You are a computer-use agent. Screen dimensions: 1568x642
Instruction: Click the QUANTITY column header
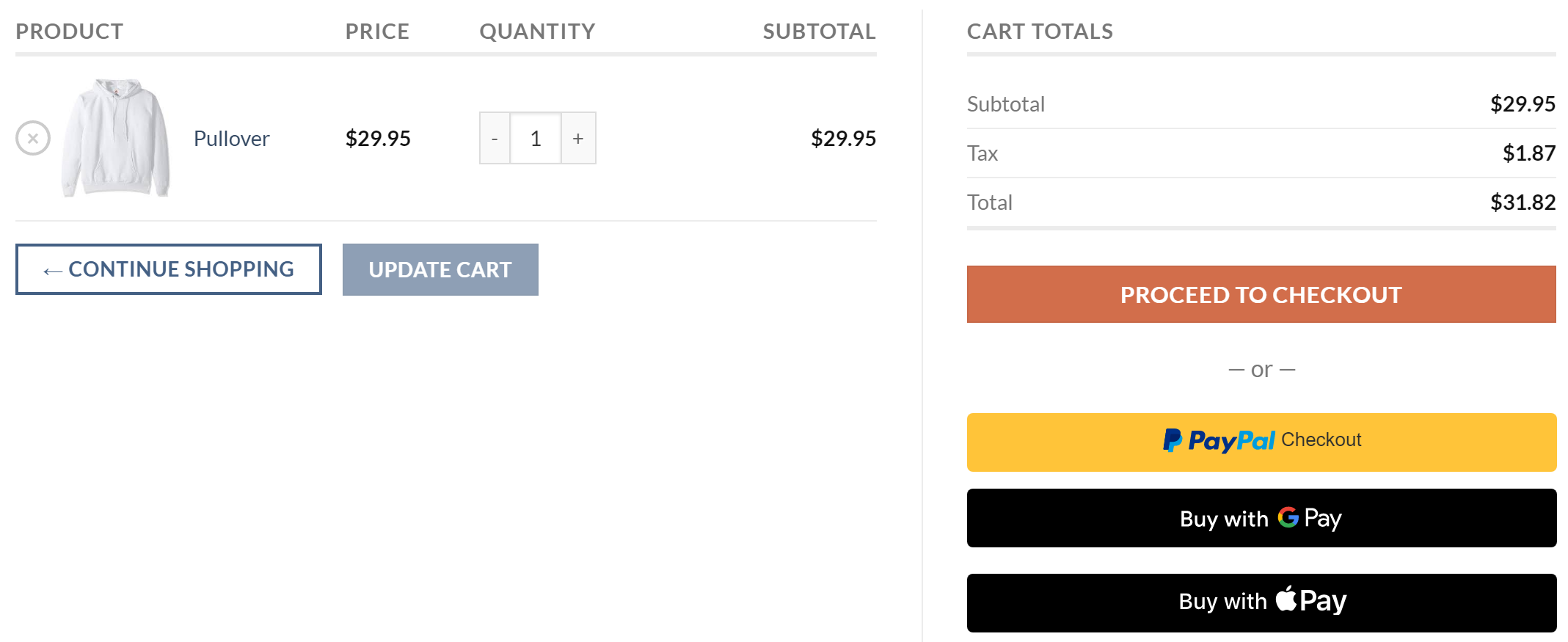tap(537, 32)
